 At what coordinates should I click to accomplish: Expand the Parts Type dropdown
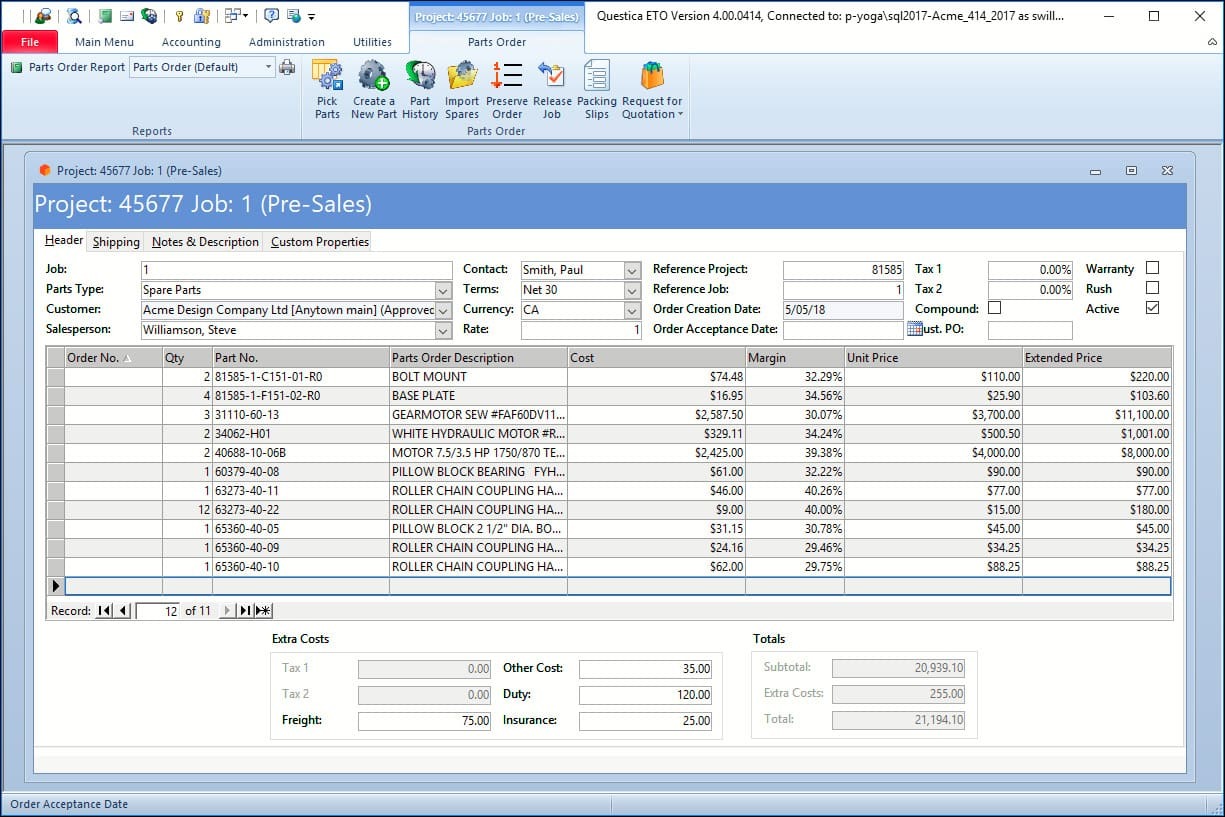[444, 290]
